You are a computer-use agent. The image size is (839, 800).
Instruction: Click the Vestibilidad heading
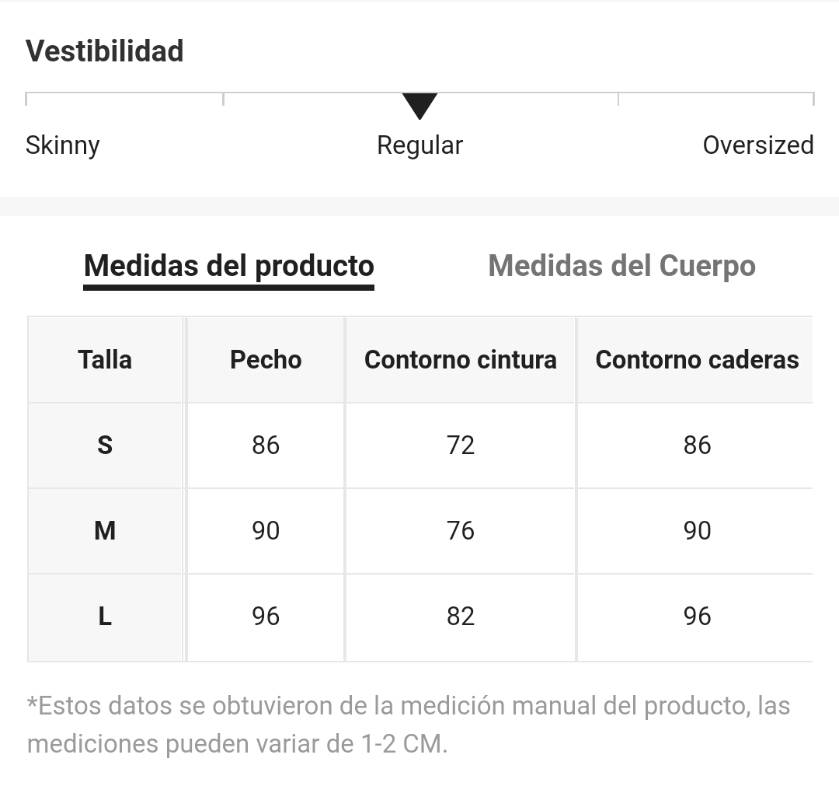pos(105,51)
